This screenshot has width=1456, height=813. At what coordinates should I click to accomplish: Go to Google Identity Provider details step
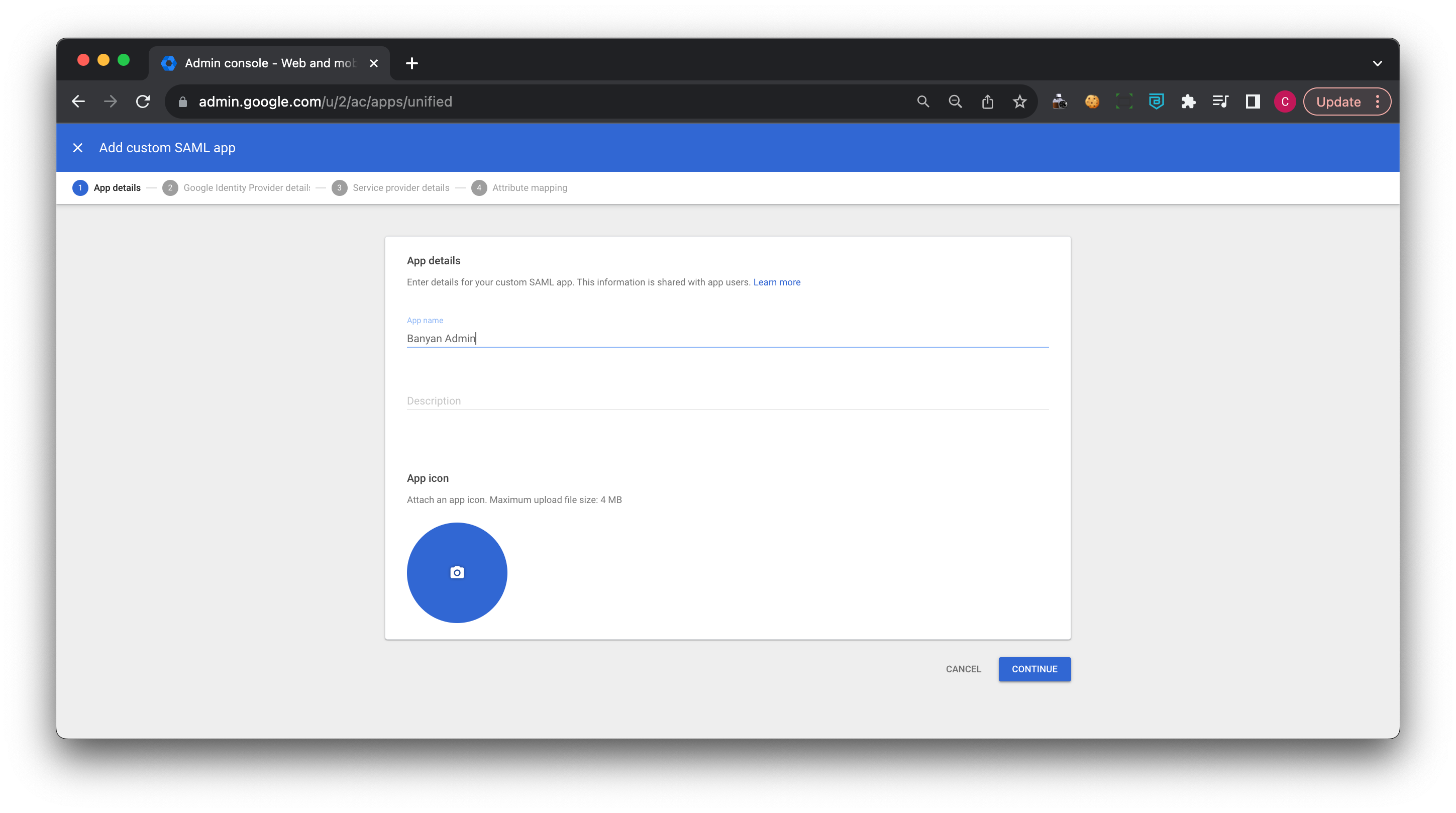tap(246, 188)
